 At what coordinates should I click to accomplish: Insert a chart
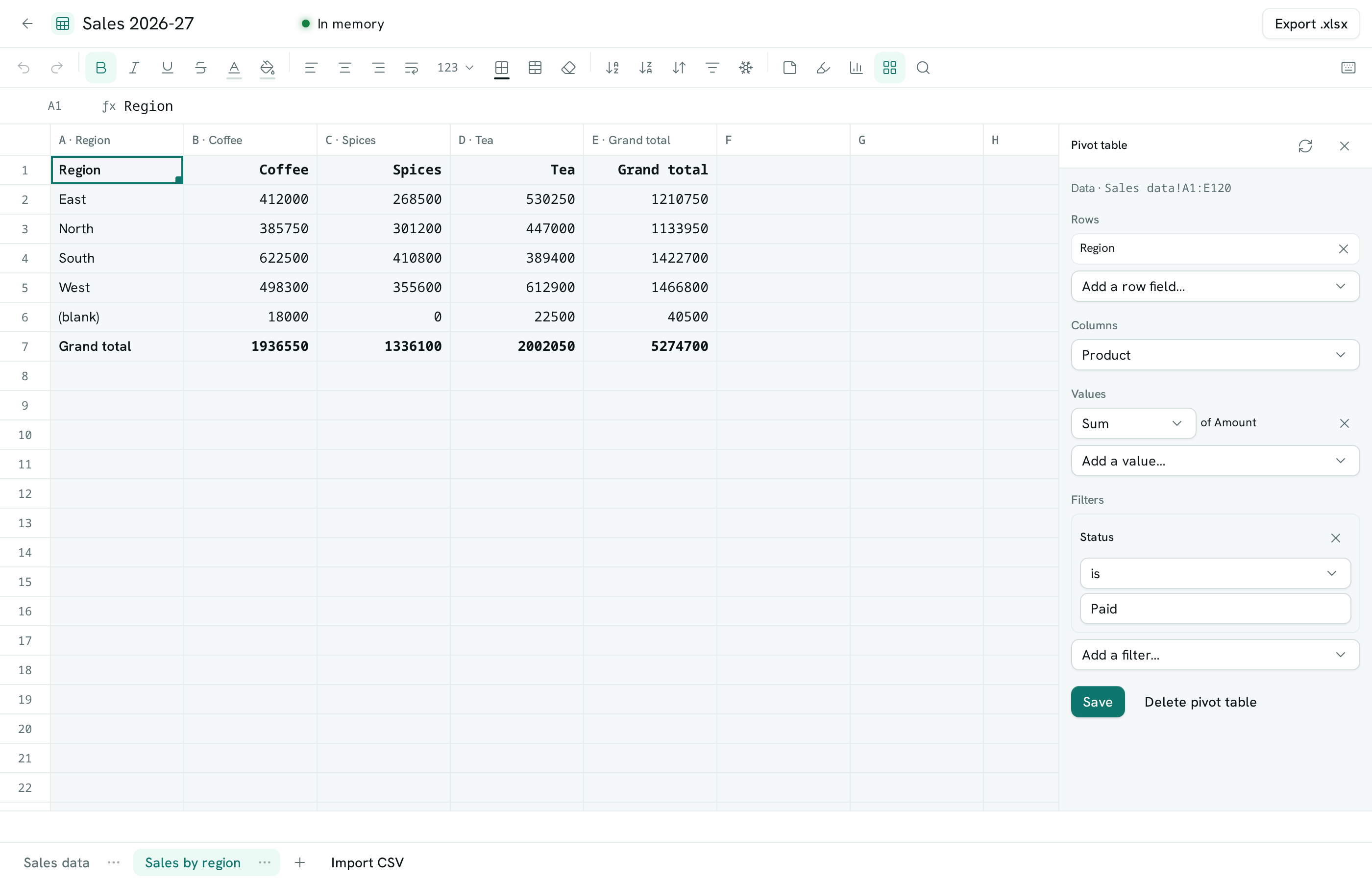(856, 68)
